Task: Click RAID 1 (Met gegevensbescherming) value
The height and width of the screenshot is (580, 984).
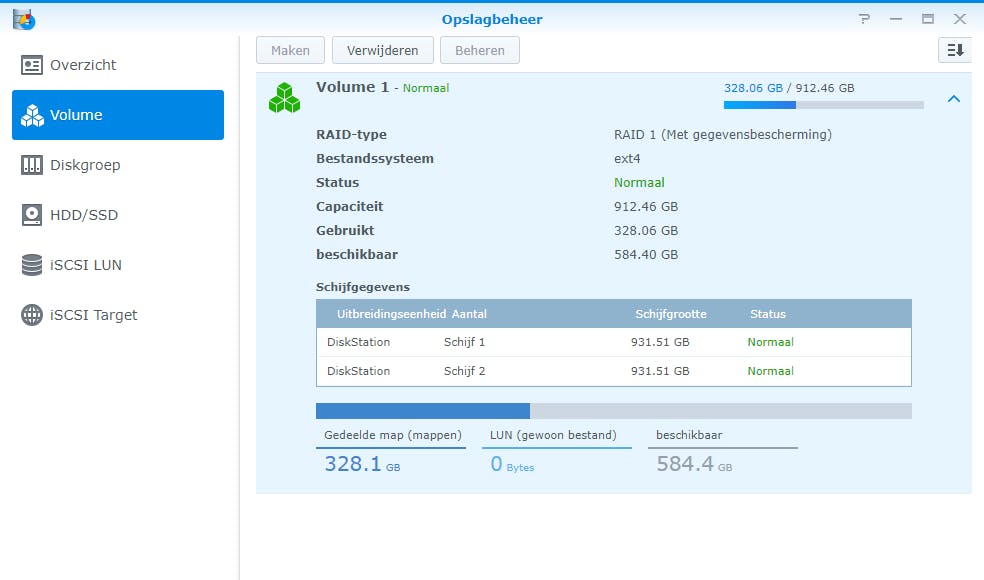Action: (x=723, y=135)
